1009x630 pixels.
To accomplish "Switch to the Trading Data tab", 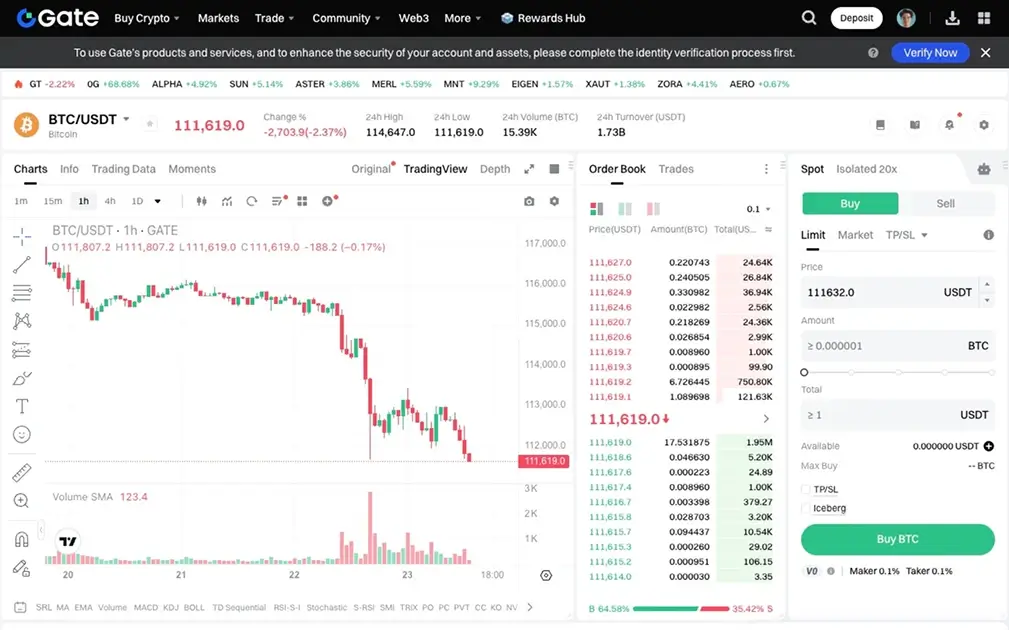I will click(x=124, y=169).
